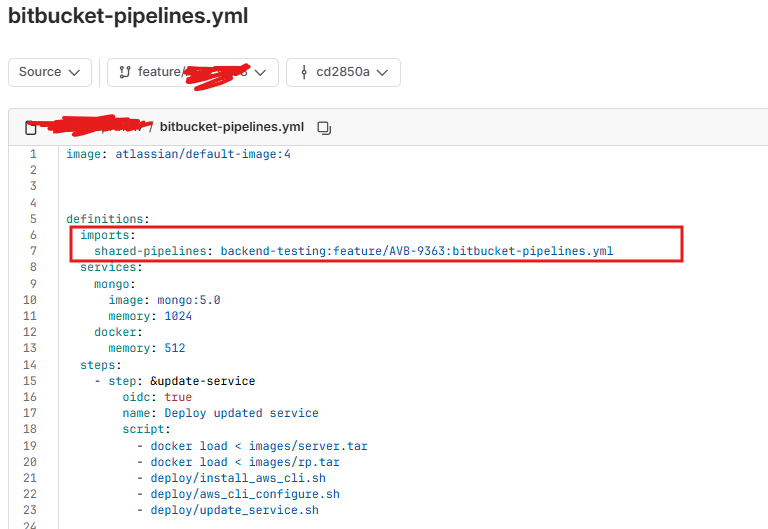Click the mongo:5.0 image value

point(189,300)
